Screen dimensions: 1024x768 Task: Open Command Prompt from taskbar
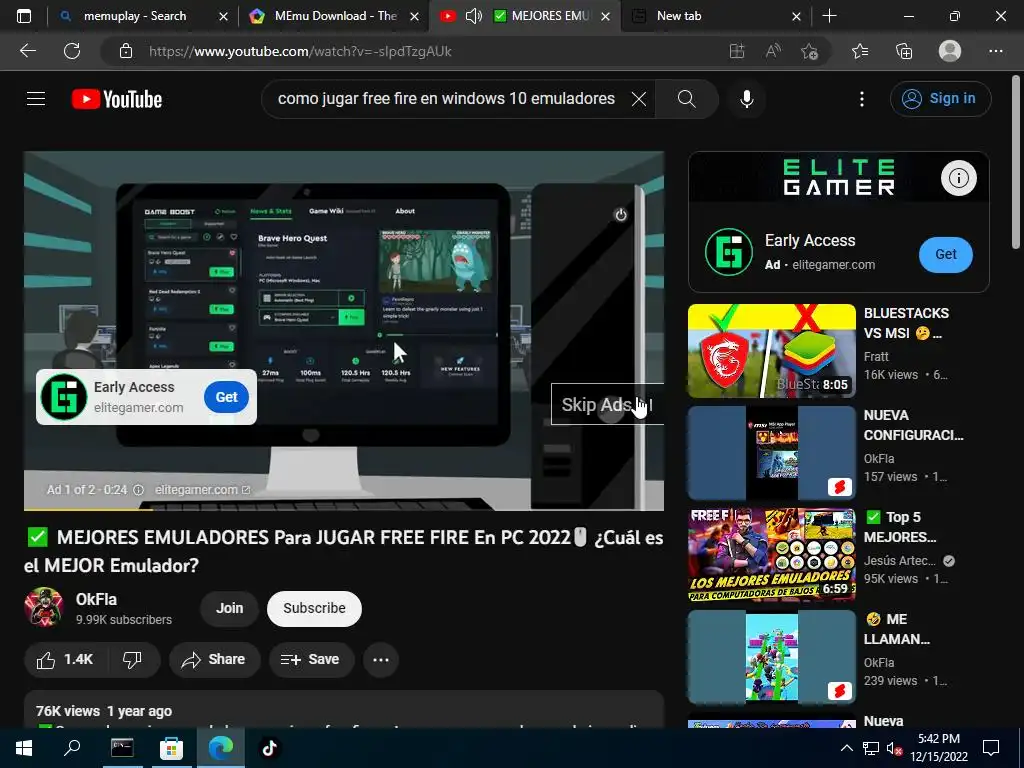(x=122, y=748)
